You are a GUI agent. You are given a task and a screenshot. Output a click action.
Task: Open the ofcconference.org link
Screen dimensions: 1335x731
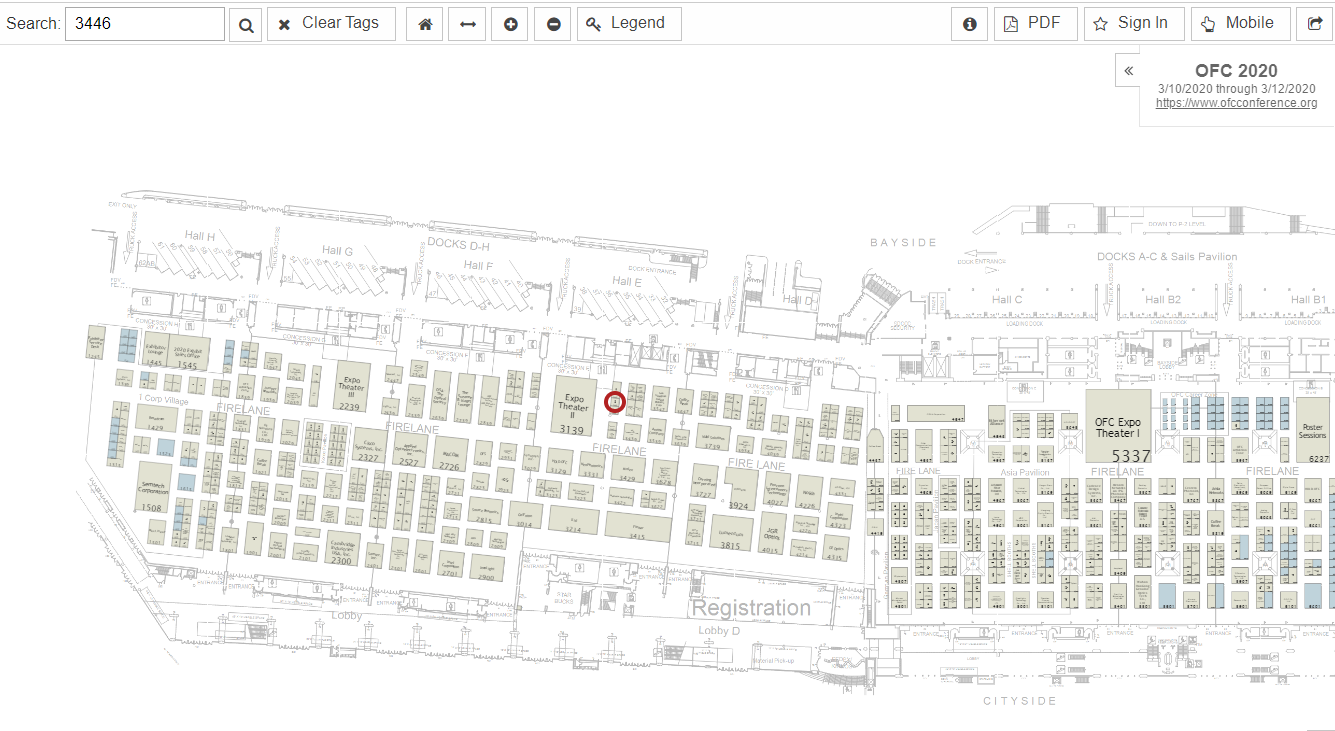tap(1236, 103)
